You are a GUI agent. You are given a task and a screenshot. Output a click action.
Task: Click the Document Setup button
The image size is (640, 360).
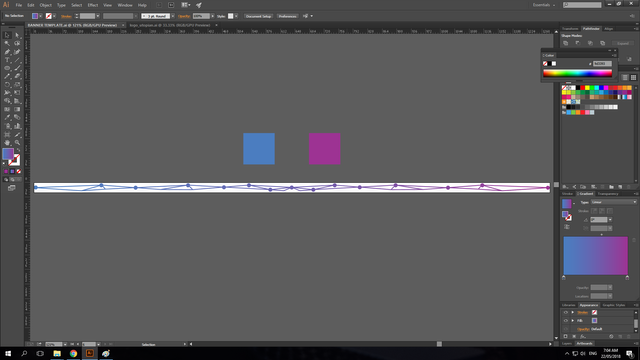pyautogui.click(x=259, y=16)
